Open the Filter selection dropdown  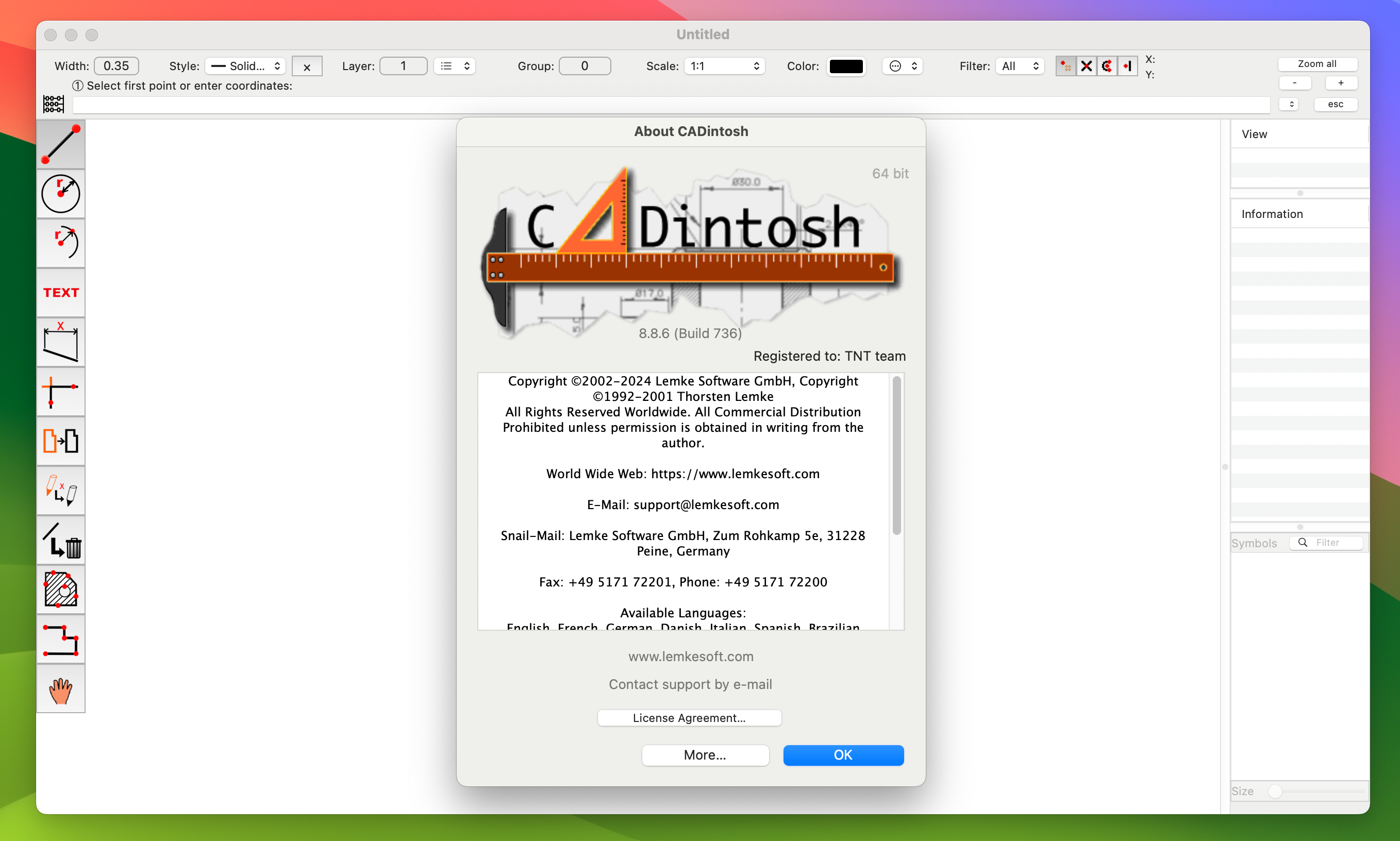pyautogui.click(x=1019, y=66)
